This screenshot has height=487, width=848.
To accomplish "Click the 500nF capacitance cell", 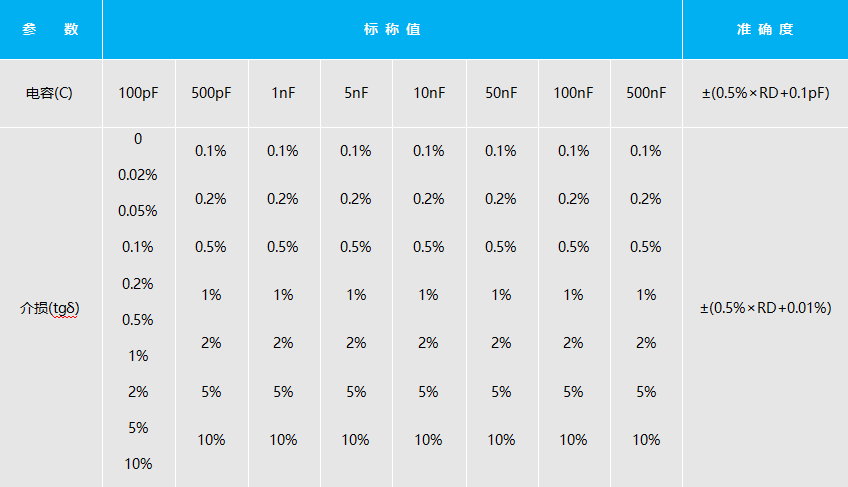I will [646, 93].
